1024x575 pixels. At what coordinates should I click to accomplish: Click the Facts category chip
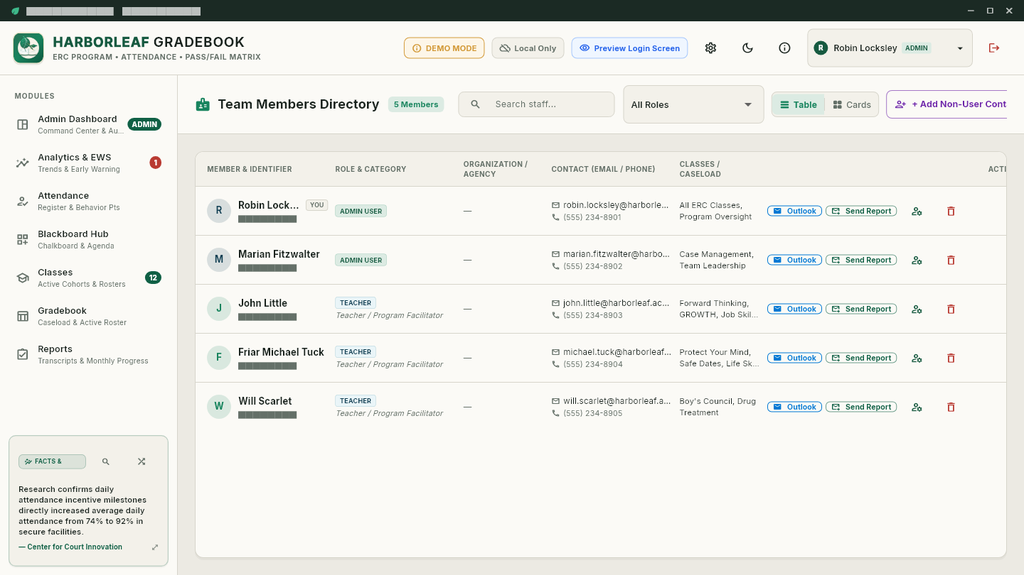tap(52, 461)
